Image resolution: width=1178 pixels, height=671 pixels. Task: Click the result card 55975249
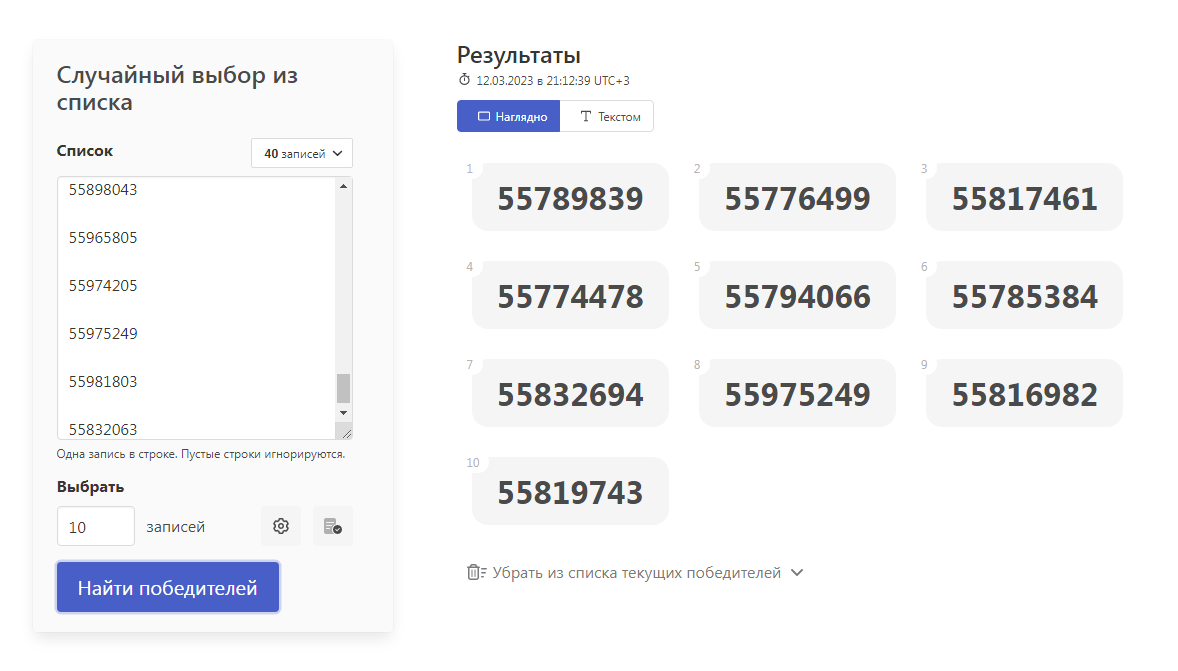[797, 394]
